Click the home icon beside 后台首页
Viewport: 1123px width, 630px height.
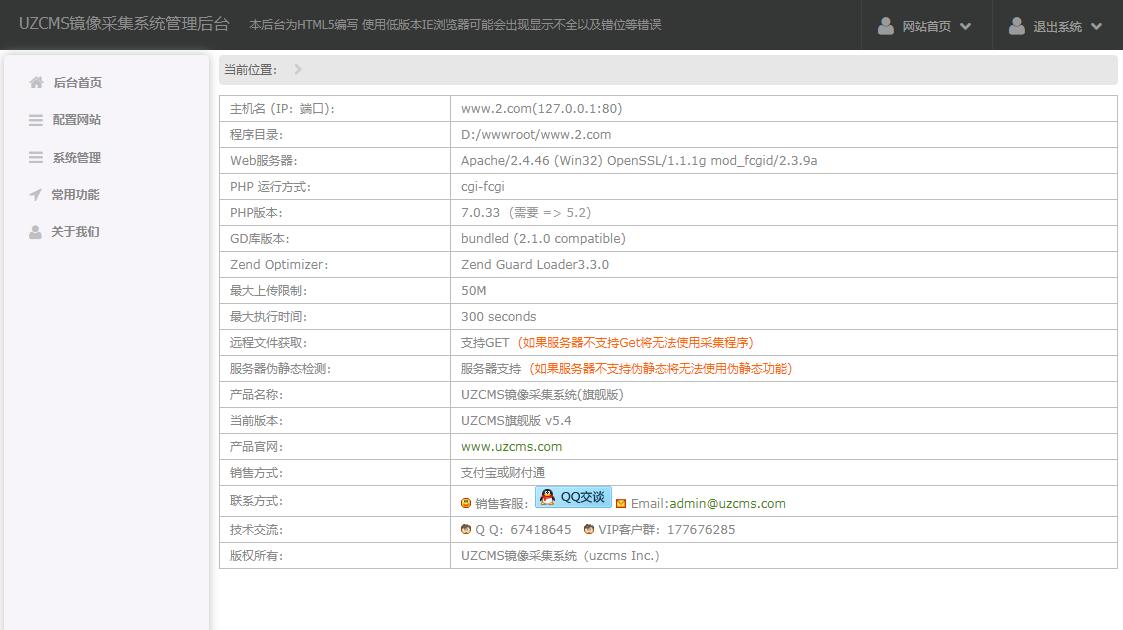click(x=37, y=82)
